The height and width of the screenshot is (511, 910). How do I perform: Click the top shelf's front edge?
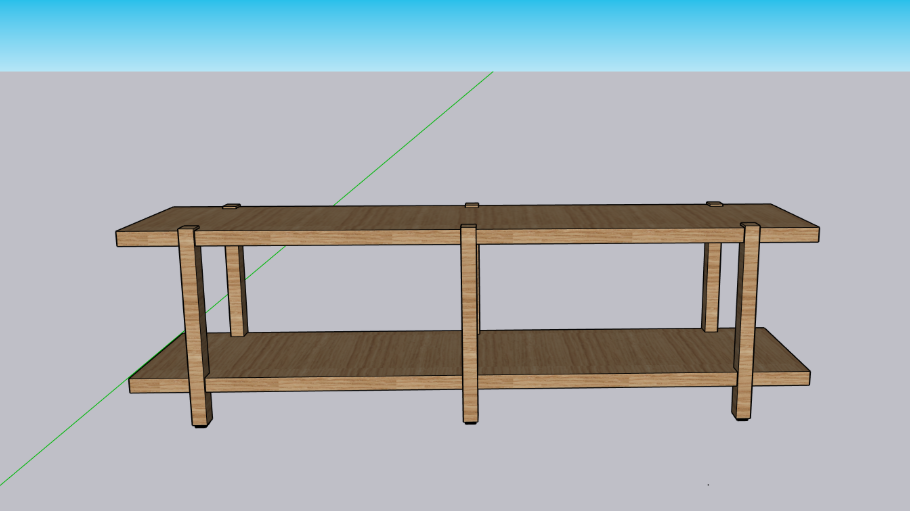[330, 238]
